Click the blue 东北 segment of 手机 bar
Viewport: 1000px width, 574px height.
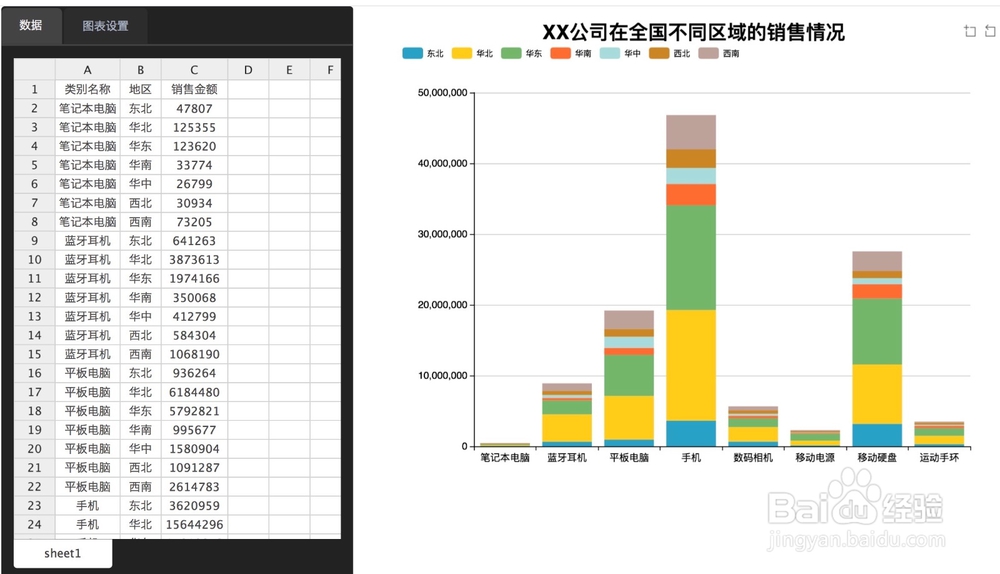pyautogui.click(x=691, y=434)
